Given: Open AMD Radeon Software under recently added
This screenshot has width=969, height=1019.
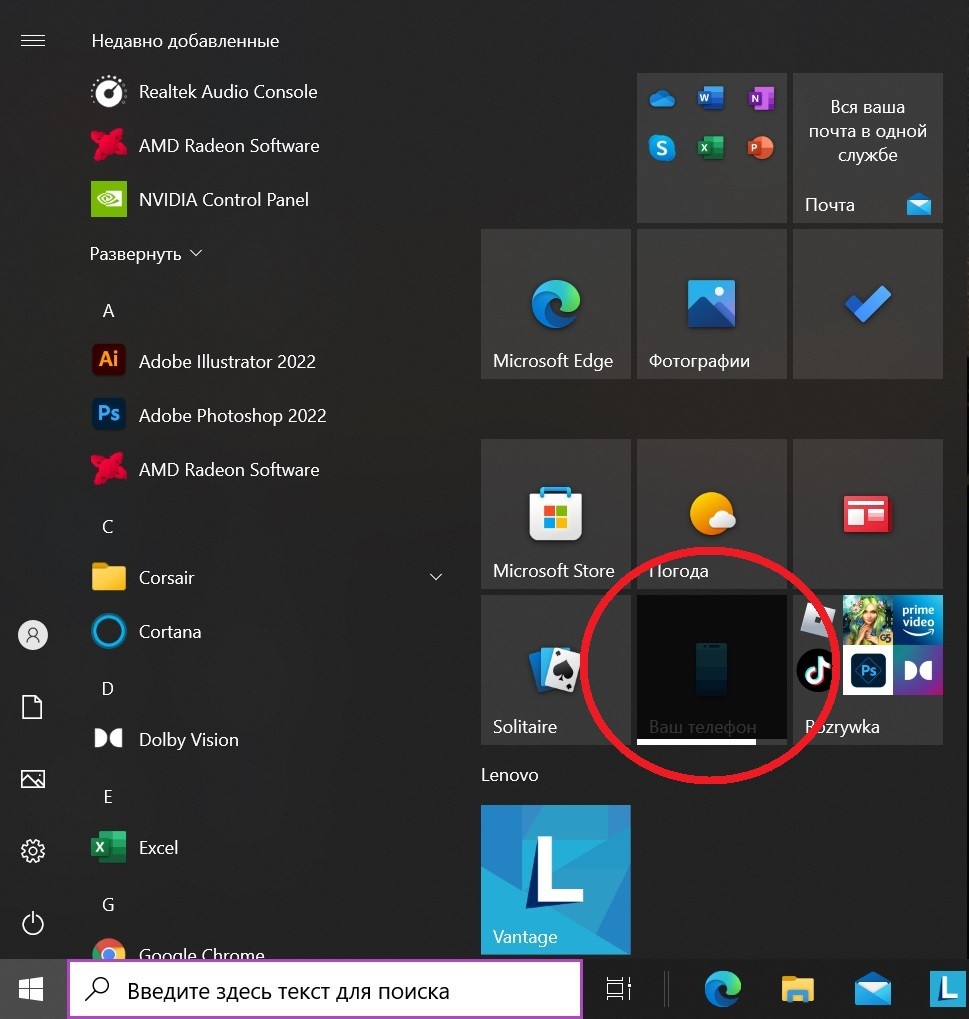Looking at the screenshot, I should pos(205,146).
